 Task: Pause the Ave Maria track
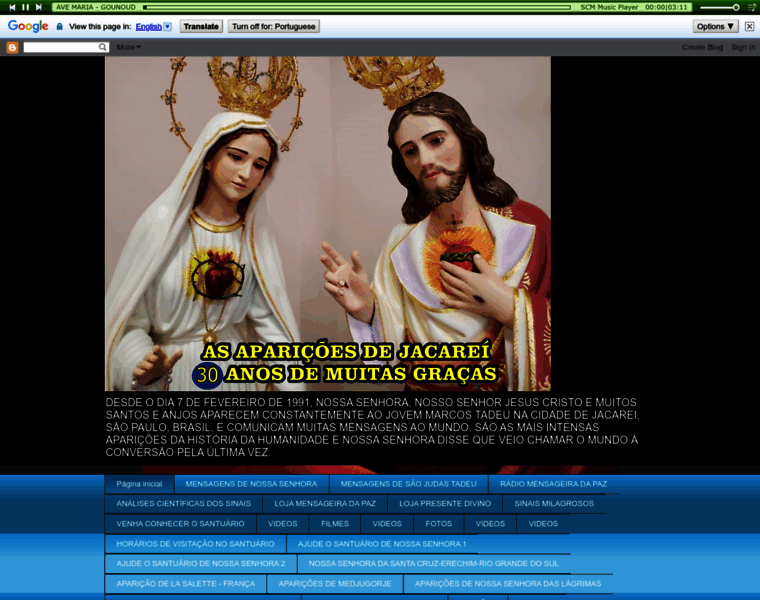point(25,7)
